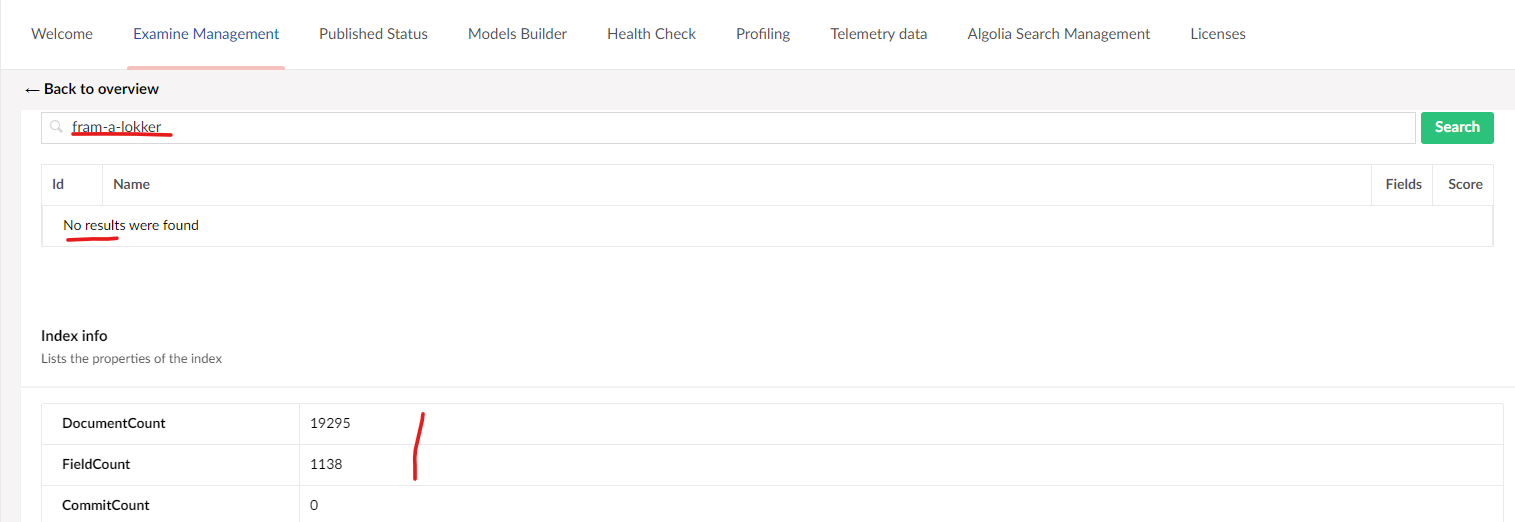Select the 'No results were found' message
The height and width of the screenshot is (522, 1515).
pyautogui.click(x=131, y=226)
